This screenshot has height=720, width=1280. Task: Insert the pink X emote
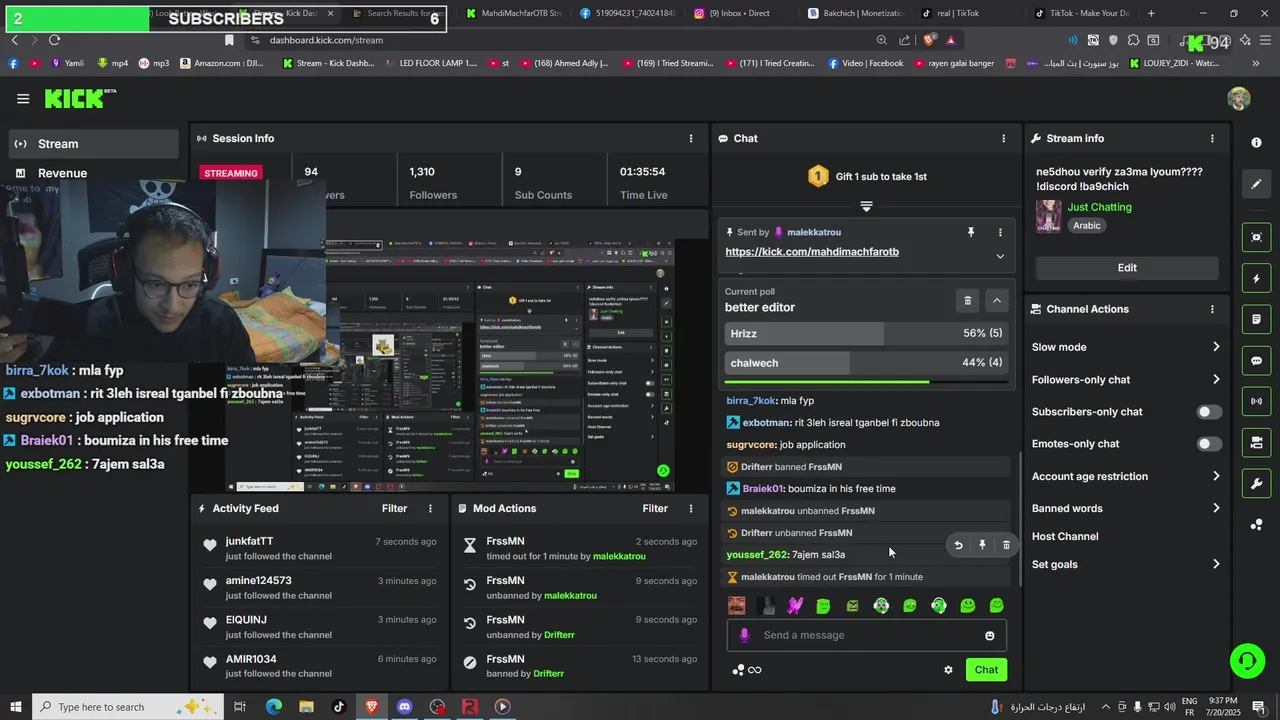pyautogui.click(x=795, y=605)
